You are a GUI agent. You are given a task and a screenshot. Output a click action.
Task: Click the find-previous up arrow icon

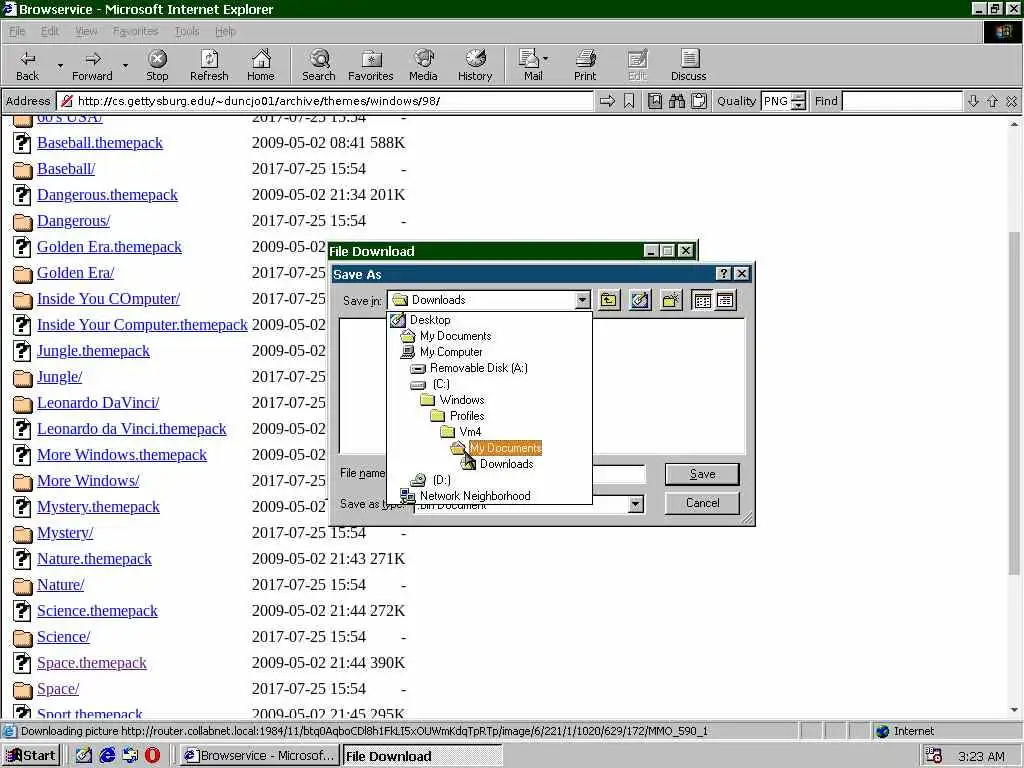pyautogui.click(x=992, y=101)
